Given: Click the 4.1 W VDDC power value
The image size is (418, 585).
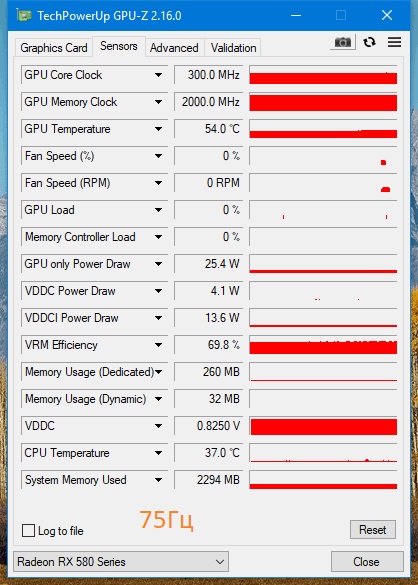Looking at the screenshot, I should pyautogui.click(x=208, y=291).
